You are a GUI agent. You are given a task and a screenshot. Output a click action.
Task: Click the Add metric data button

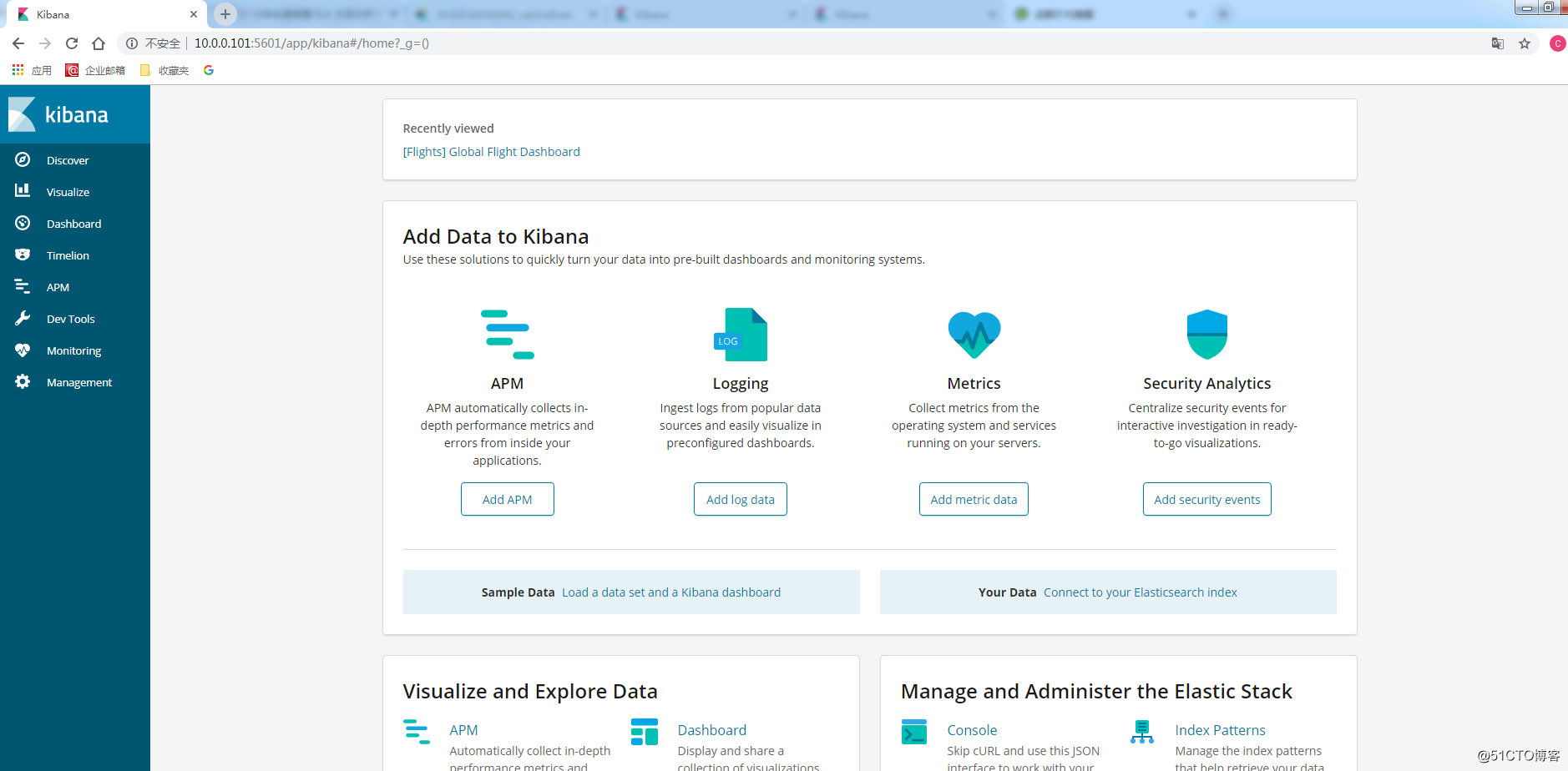974,499
